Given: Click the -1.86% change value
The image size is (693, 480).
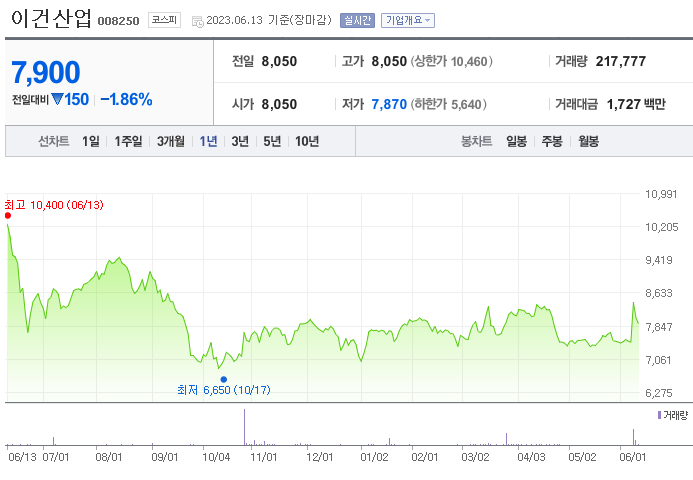Looking at the screenshot, I should (126, 99).
